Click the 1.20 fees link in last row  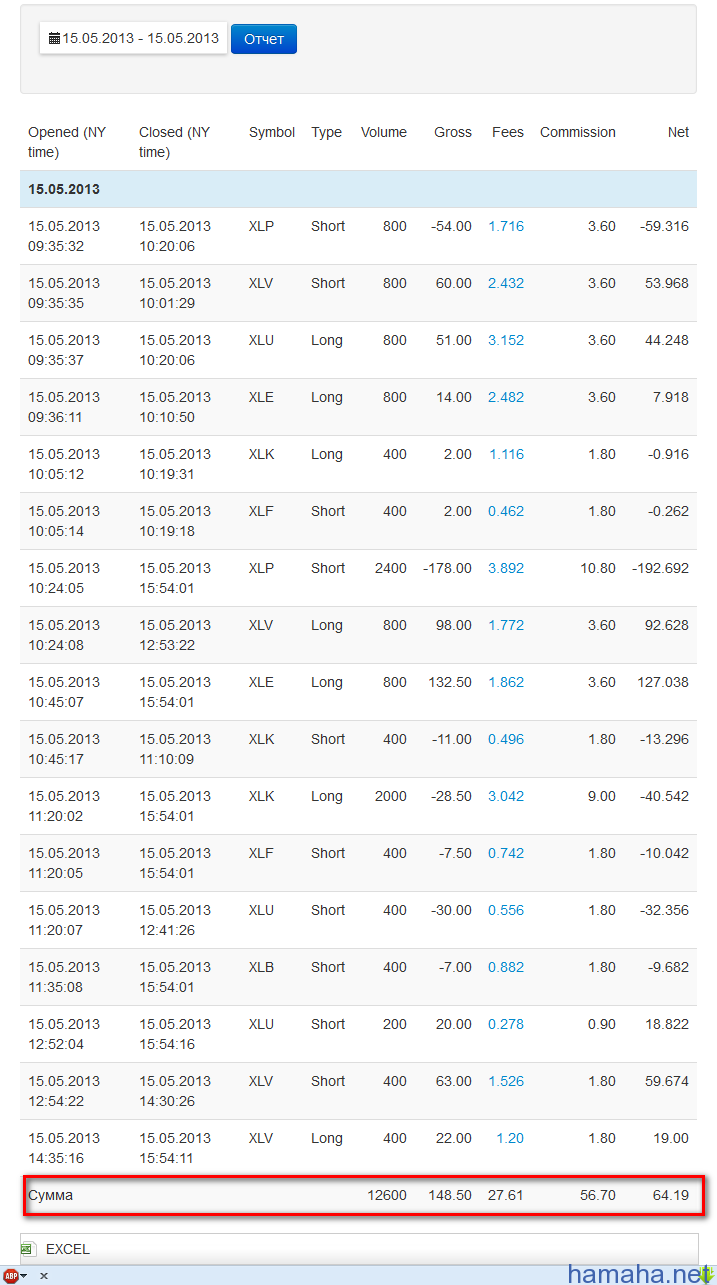(510, 1138)
